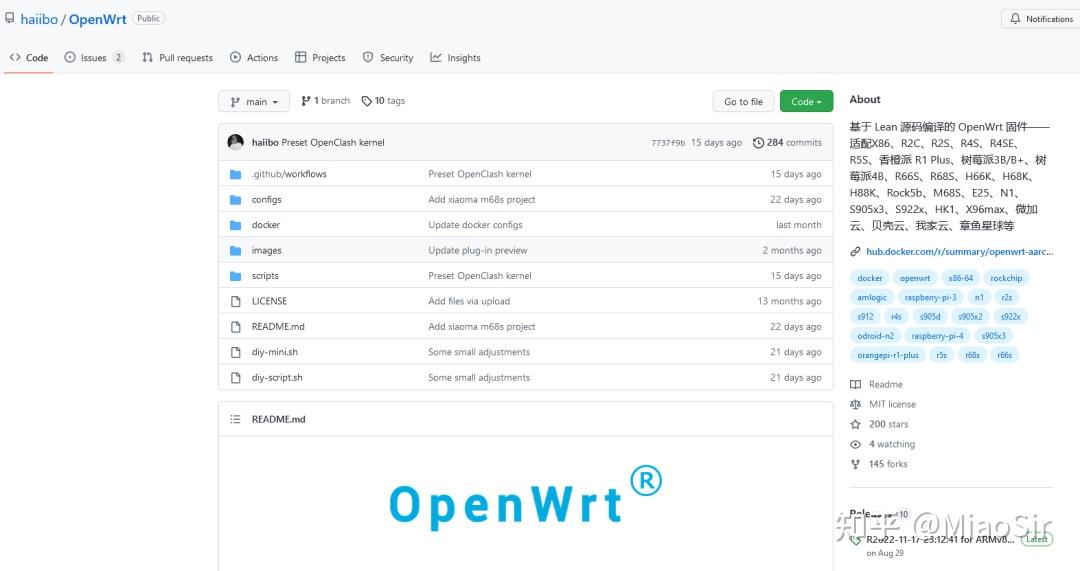Image resolution: width=1080 pixels, height=571 pixels.
Task: Open the .github/workflows folder
Action: click(x=289, y=174)
